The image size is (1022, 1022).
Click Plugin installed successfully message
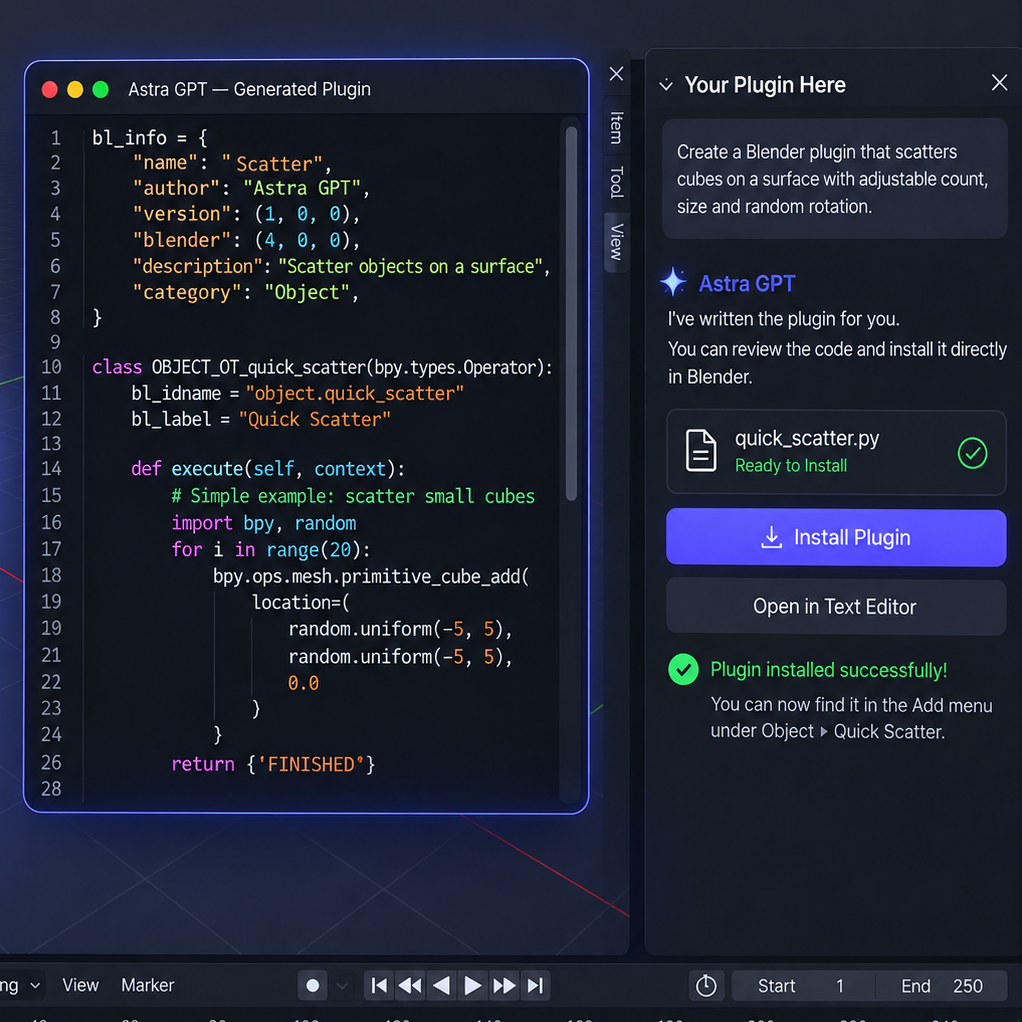pos(828,670)
